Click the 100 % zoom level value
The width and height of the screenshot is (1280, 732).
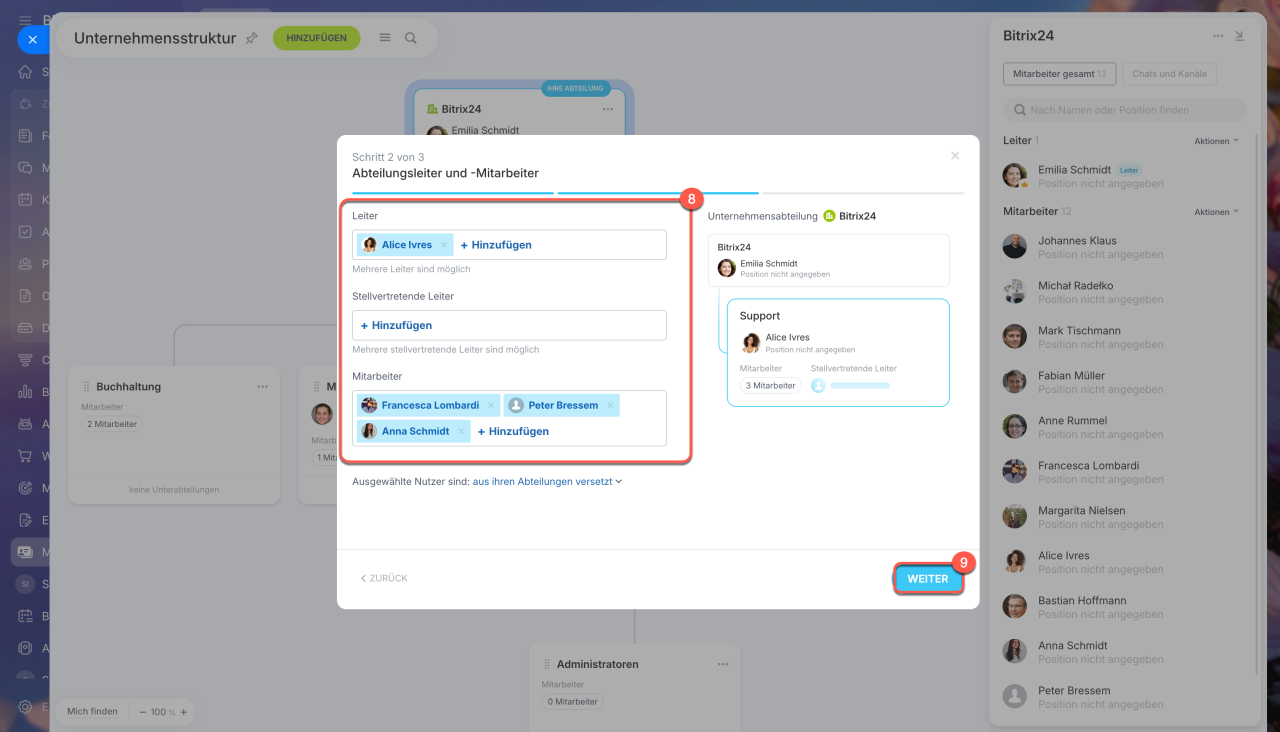[x=163, y=712]
